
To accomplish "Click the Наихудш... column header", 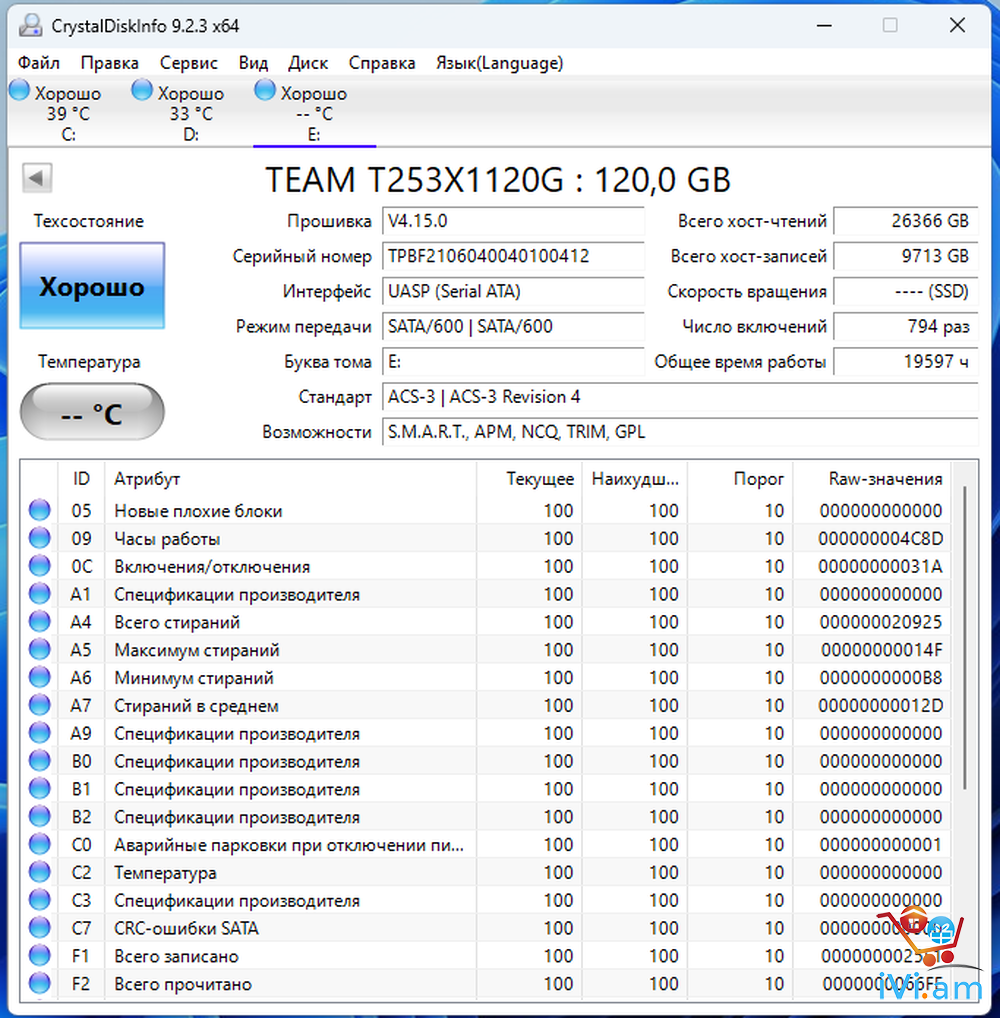I will pyautogui.click(x=635, y=479).
